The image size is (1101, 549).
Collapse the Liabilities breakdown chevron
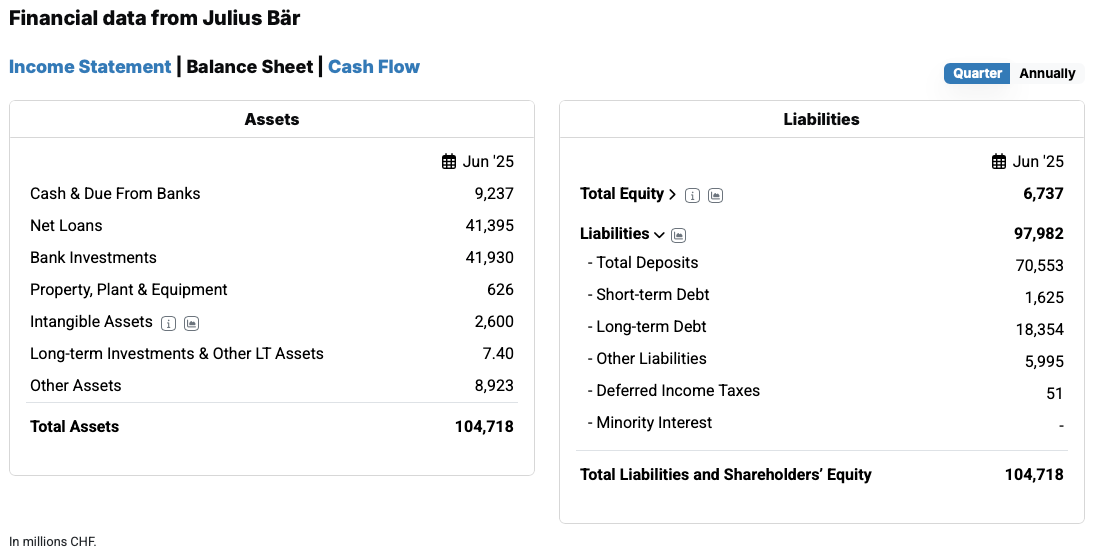[x=659, y=235]
